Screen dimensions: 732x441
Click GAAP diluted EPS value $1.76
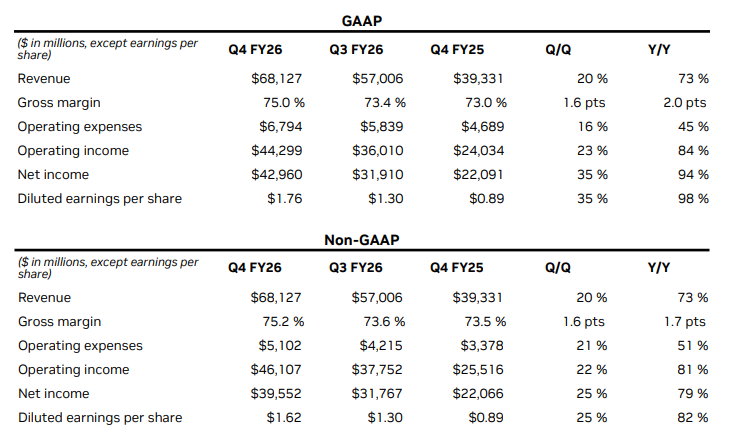(284, 198)
